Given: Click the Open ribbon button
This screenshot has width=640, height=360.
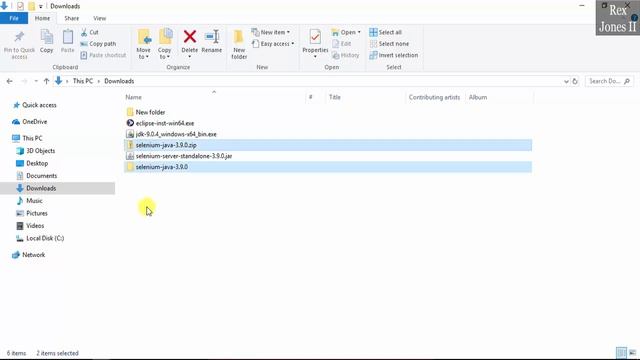Looking at the screenshot, I should pyautogui.click(x=346, y=32).
